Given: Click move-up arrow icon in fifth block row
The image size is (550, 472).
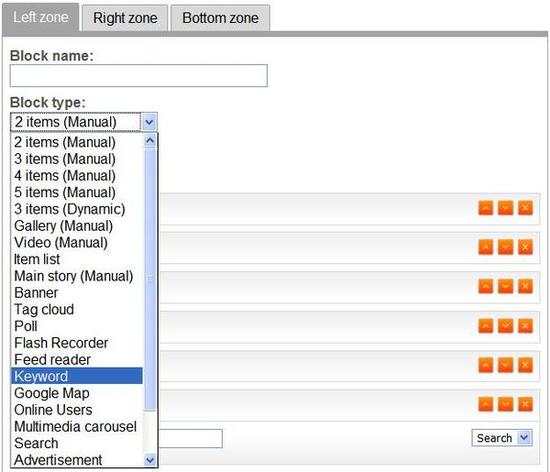Looking at the screenshot, I should coord(486,365).
